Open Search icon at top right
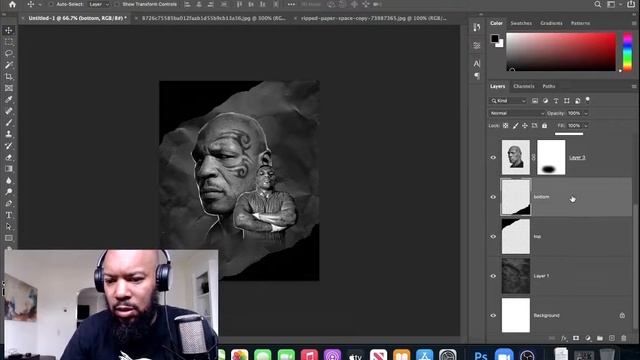 (598, 4)
